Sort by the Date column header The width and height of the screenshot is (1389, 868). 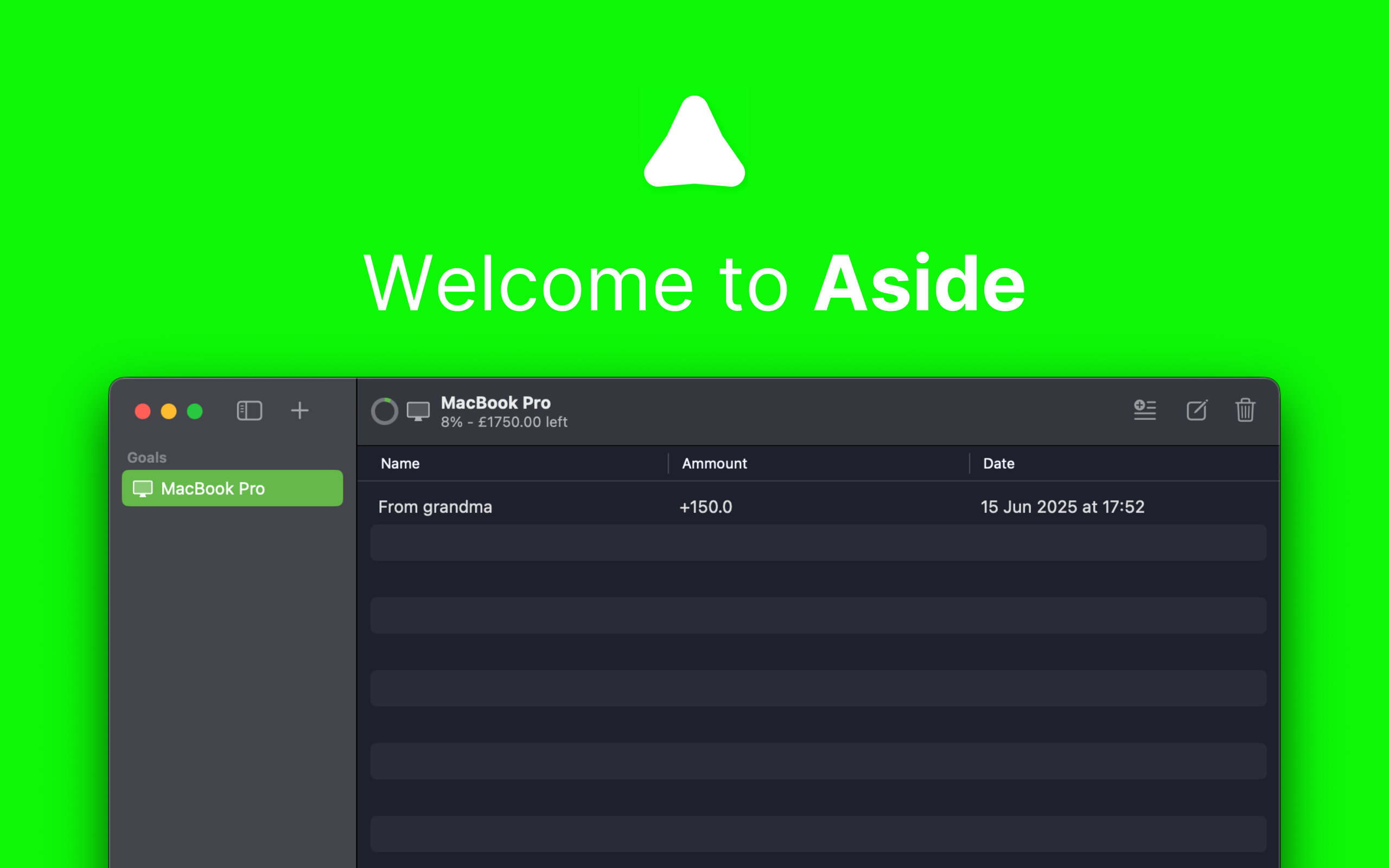[999, 463]
